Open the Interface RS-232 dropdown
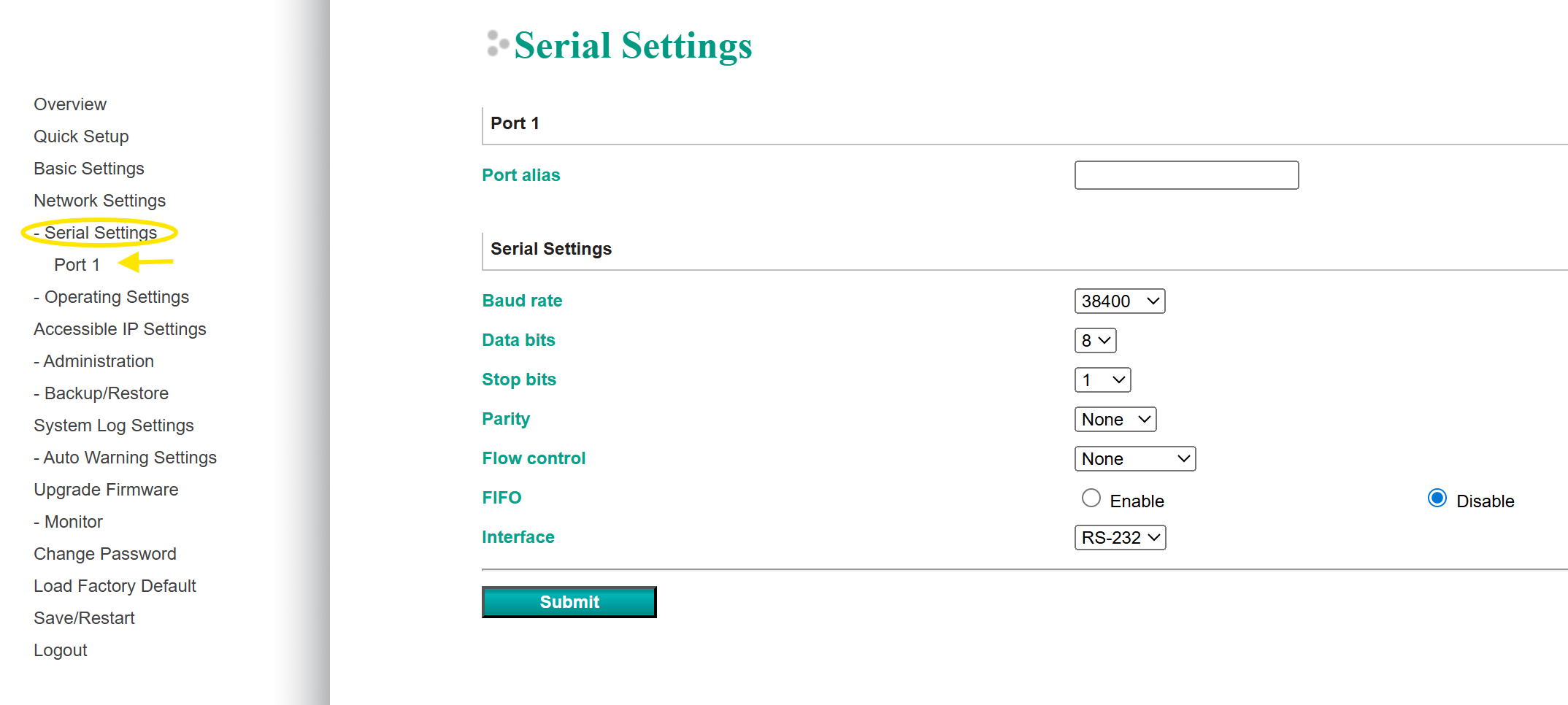Viewport: 1568px width, 705px height. pos(1120,538)
